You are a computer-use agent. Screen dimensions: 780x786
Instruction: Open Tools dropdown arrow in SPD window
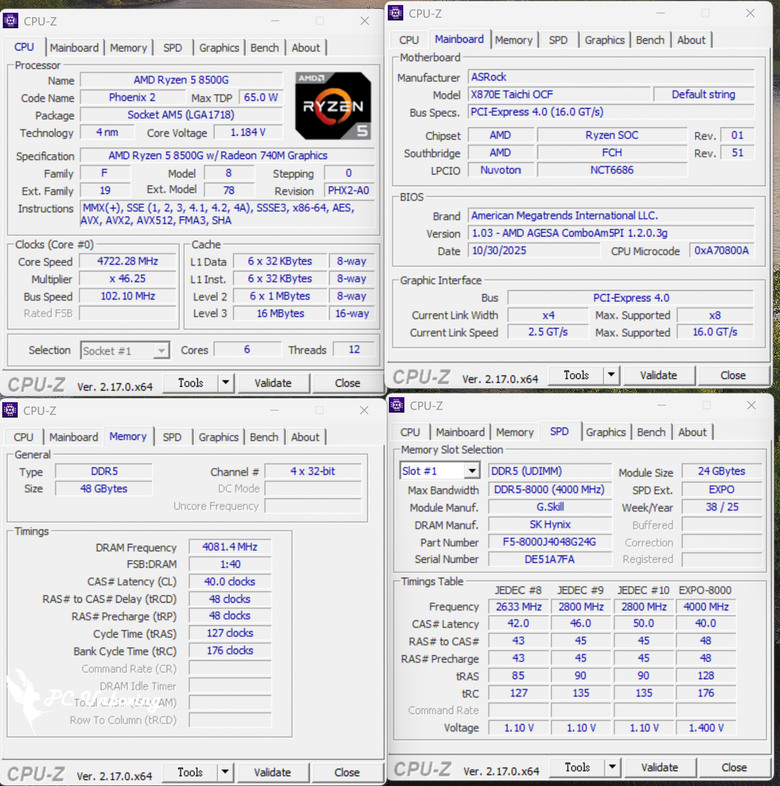click(x=612, y=767)
